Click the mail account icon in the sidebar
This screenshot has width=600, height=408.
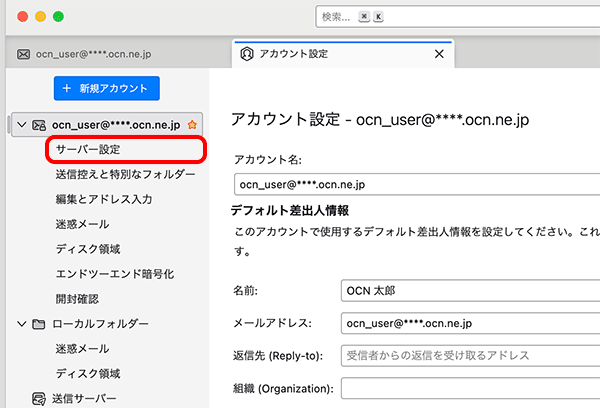pyautogui.click(x=40, y=125)
